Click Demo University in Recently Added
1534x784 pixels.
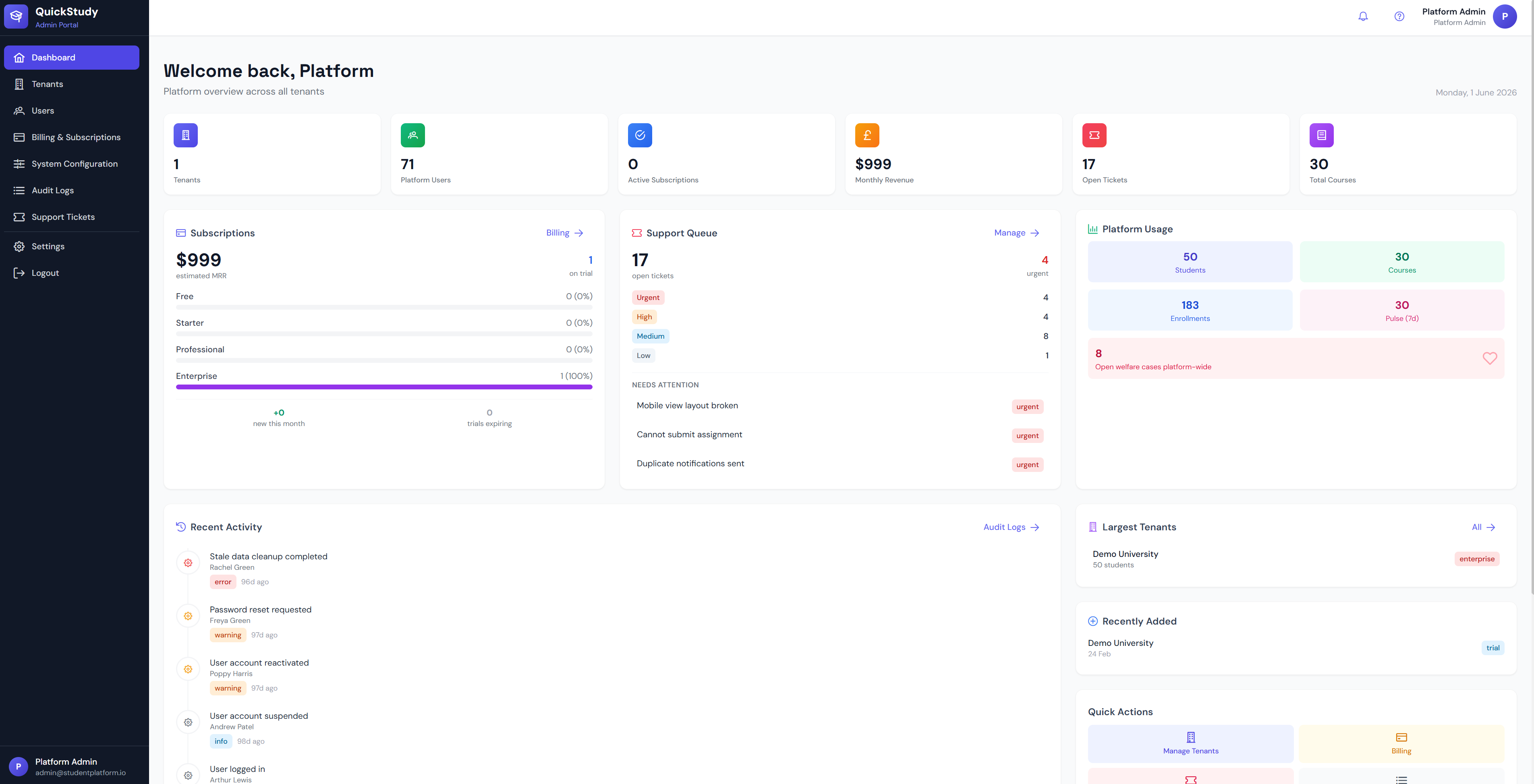tap(1121, 643)
